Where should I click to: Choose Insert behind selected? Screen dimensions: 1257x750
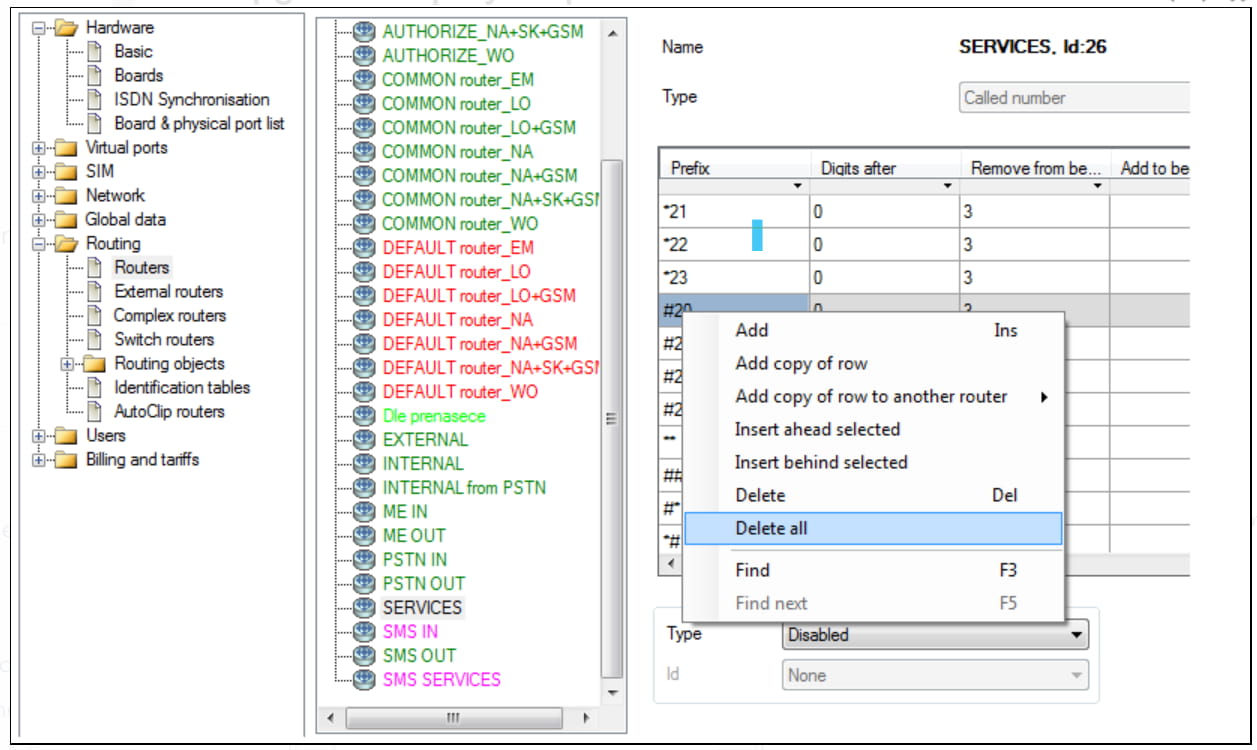(874, 462)
